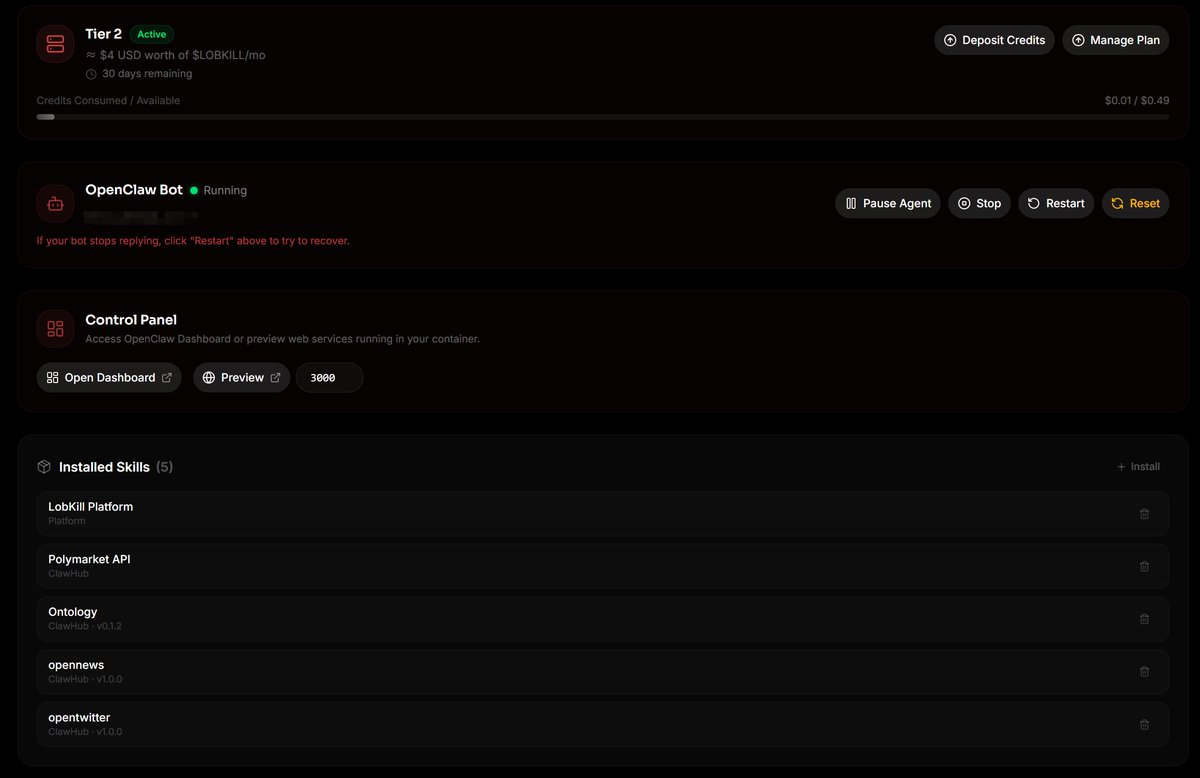Select the Polymarket API skill row
1200x778 pixels.
pyautogui.click(x=602, y=566)
